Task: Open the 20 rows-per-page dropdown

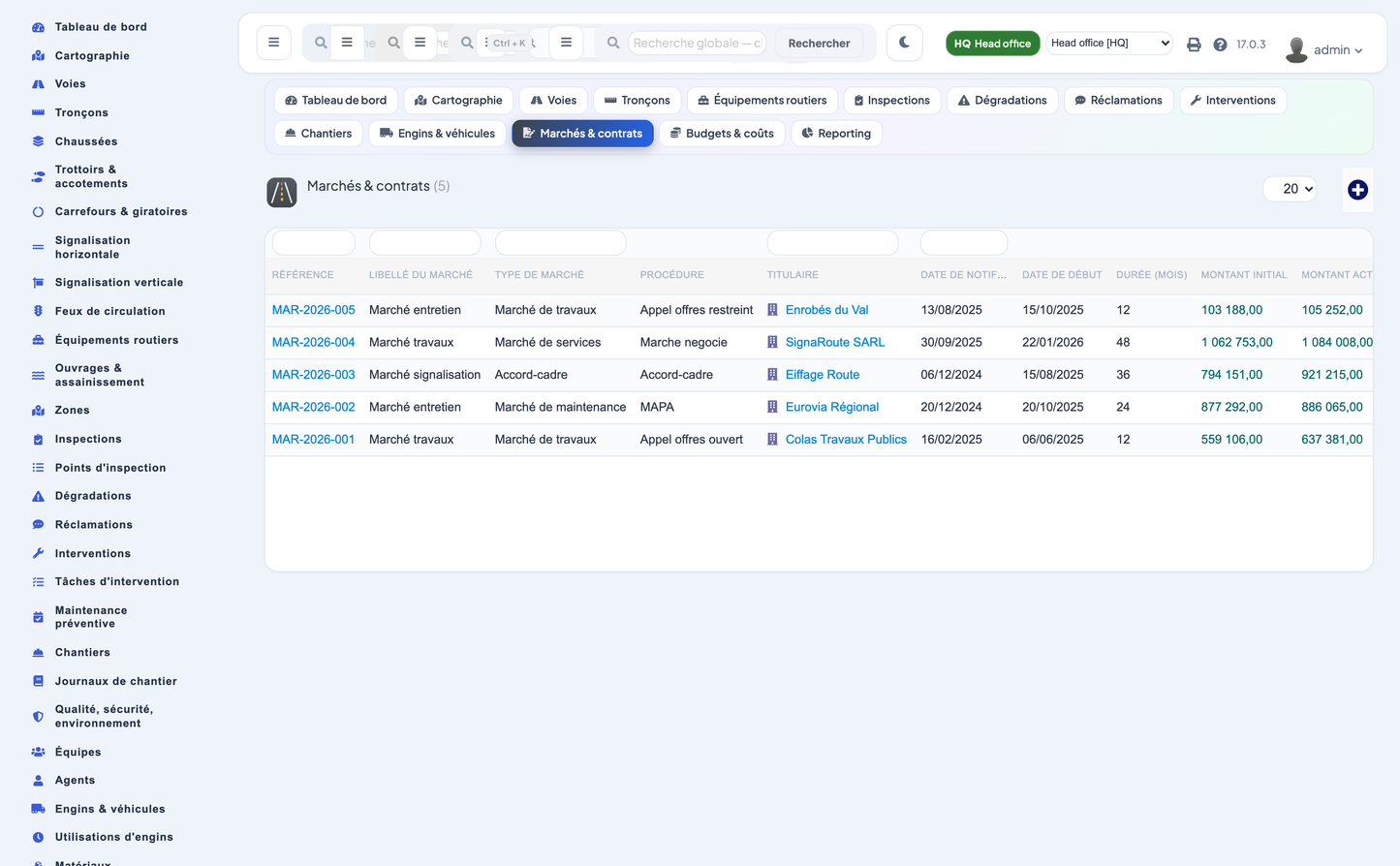Action: (x=1290, y=189)
